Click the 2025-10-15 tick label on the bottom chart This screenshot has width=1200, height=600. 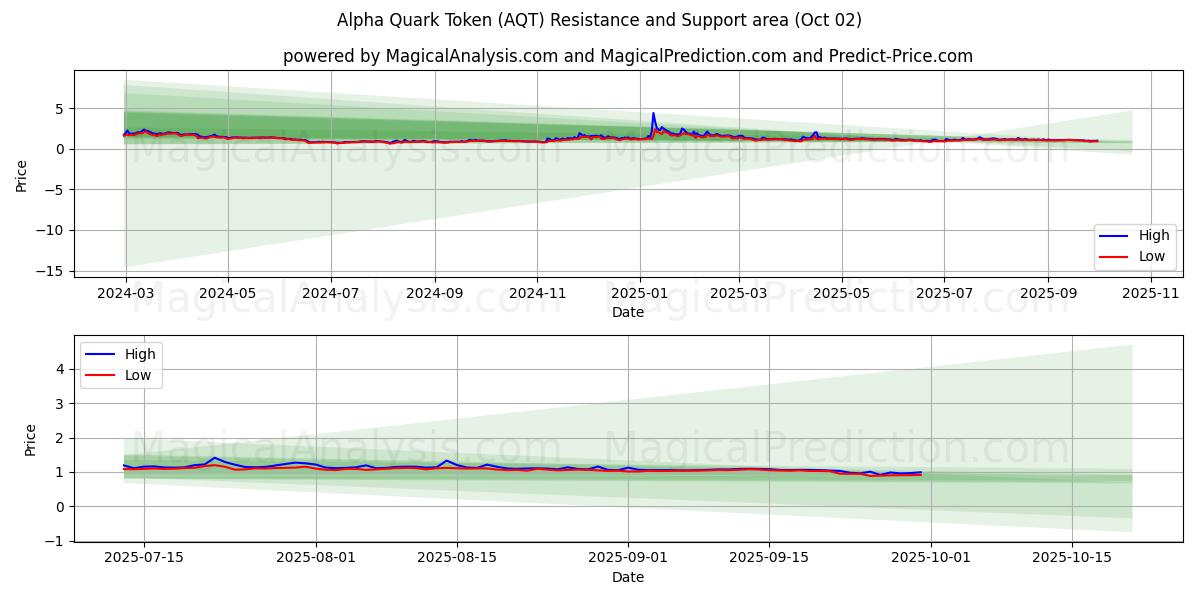pyautogui.click(x=1072, y=559)
